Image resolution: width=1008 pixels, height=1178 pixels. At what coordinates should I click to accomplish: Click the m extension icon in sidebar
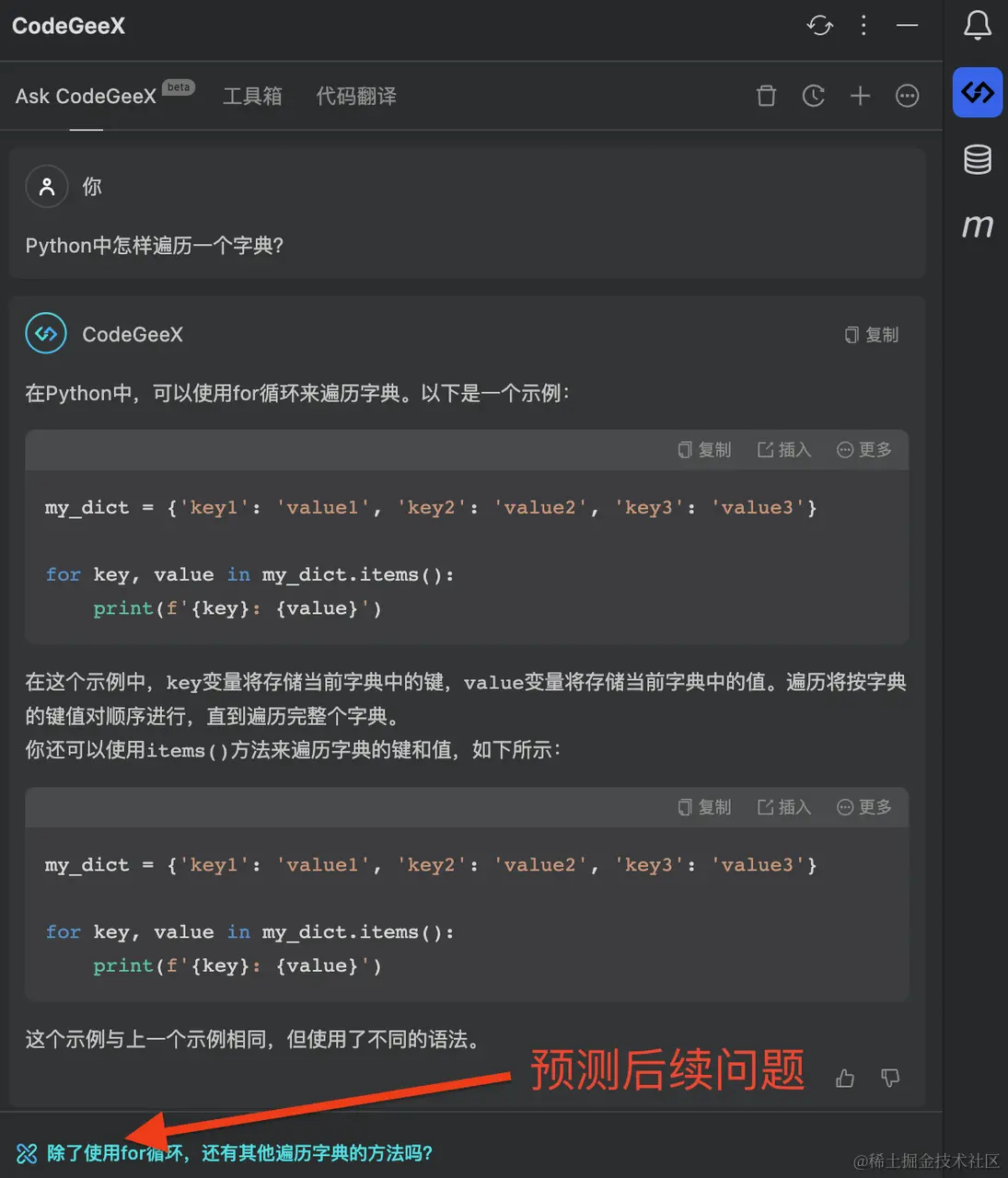click(977, 225)
